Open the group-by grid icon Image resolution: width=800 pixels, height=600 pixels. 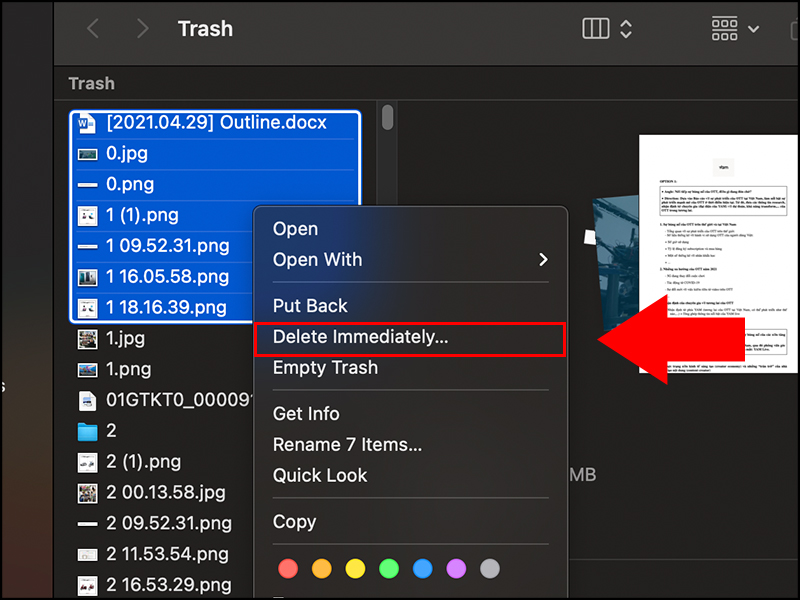(724, 29)
